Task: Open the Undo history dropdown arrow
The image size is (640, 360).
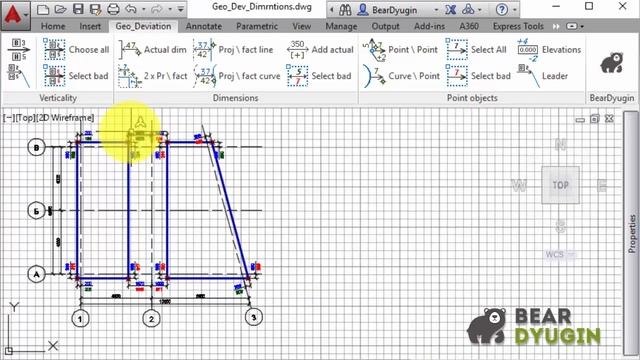Action: 143,9
